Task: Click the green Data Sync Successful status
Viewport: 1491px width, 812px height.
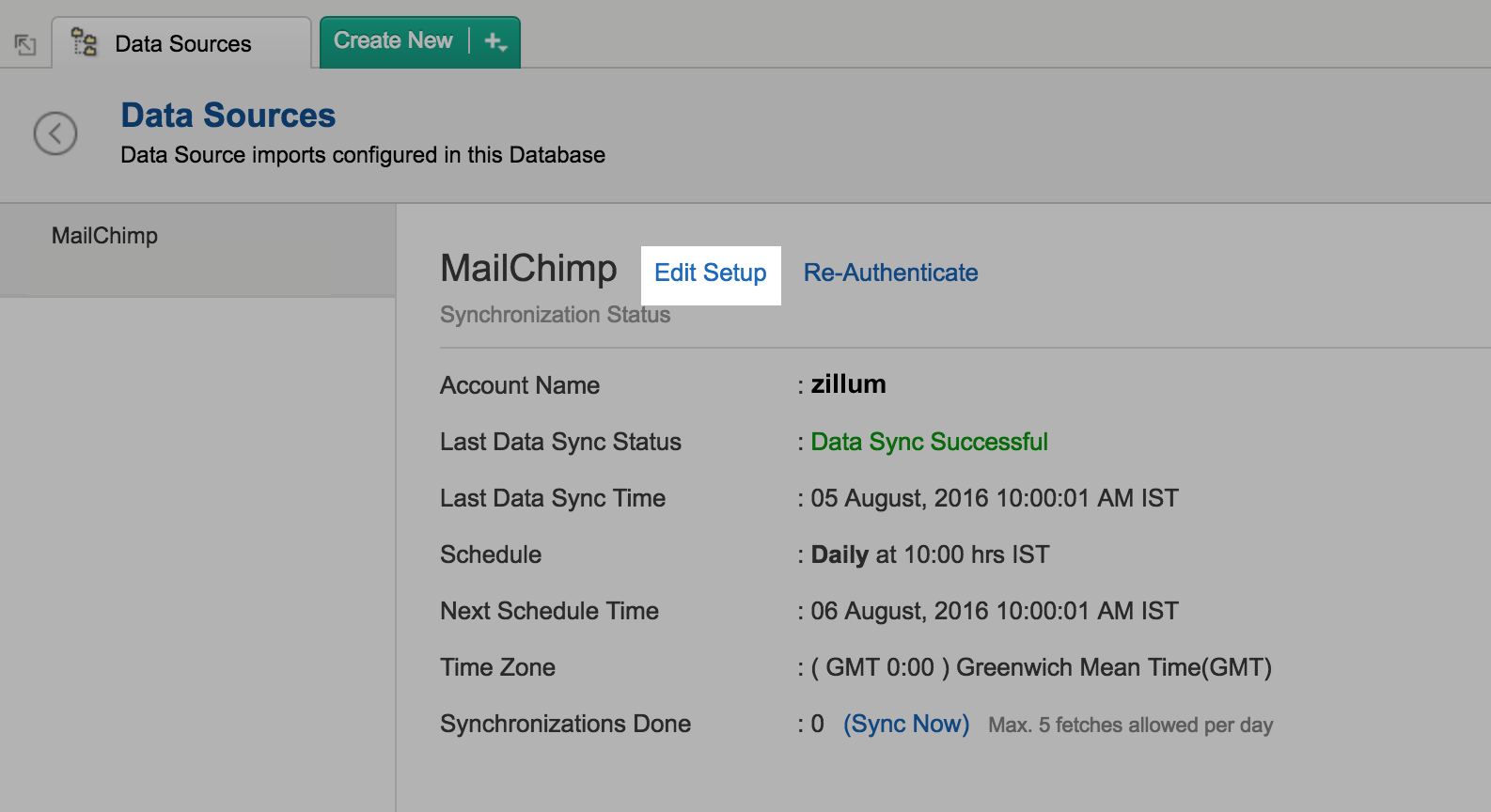Action: pyautogui.click(x=928, y=442)
